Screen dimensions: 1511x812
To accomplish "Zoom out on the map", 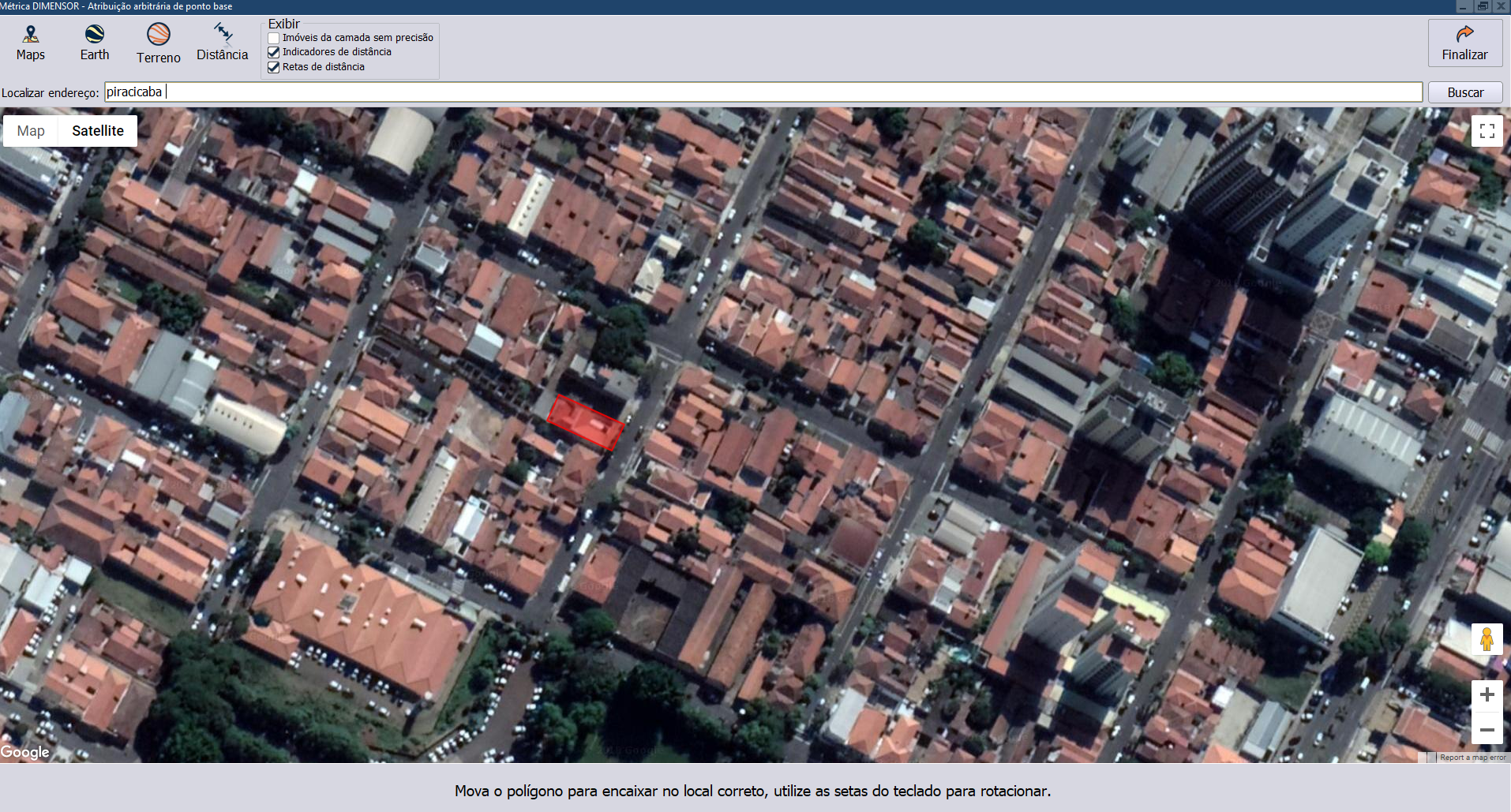I will click(1487, 729).
